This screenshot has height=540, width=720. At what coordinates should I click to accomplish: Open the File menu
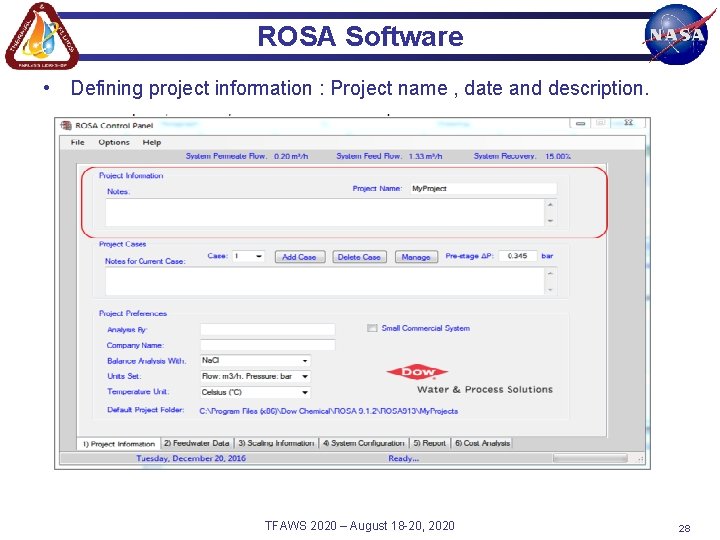(78, 142)
